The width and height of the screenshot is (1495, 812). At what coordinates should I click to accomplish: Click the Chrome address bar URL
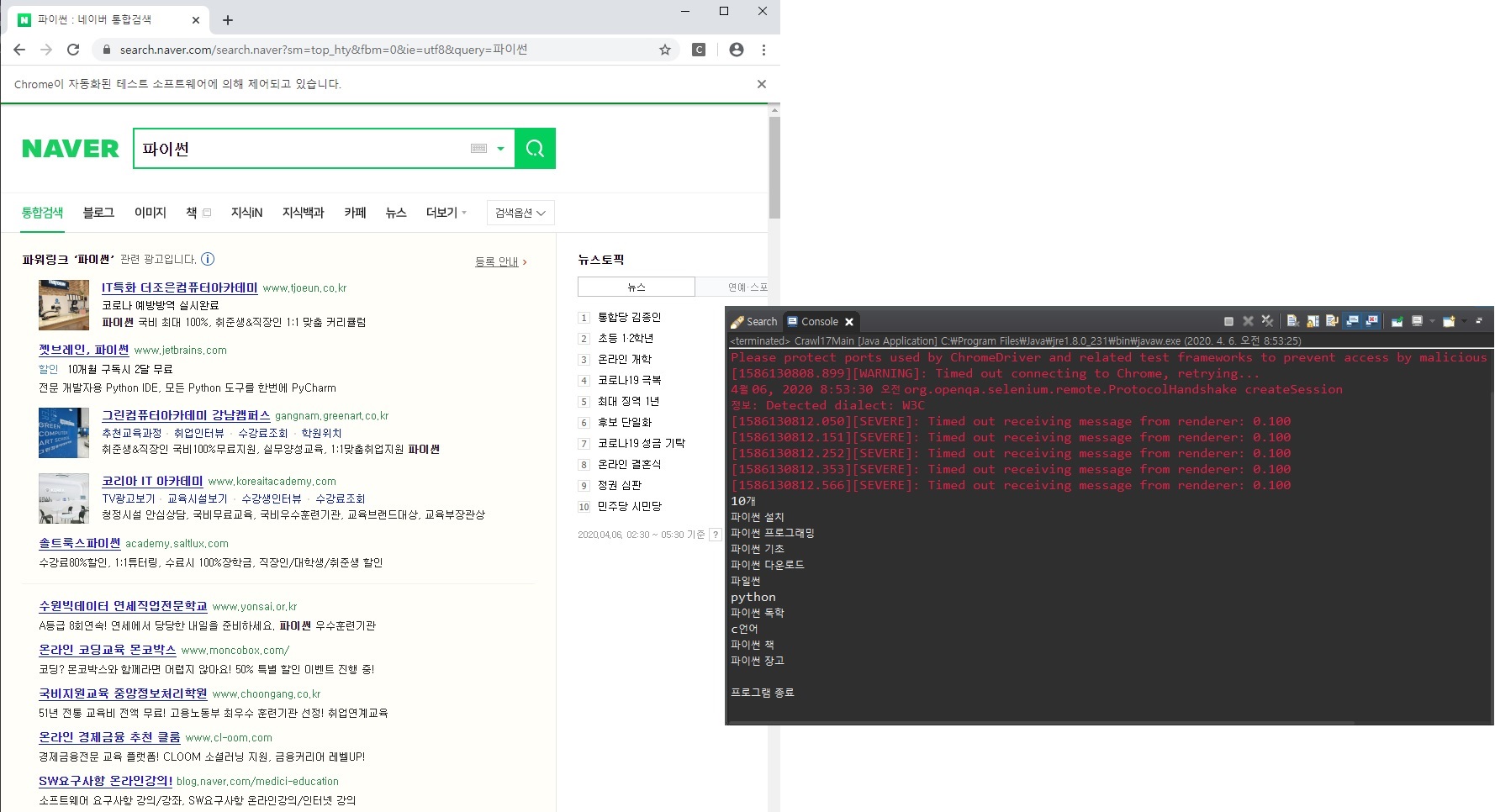(324, 50)
